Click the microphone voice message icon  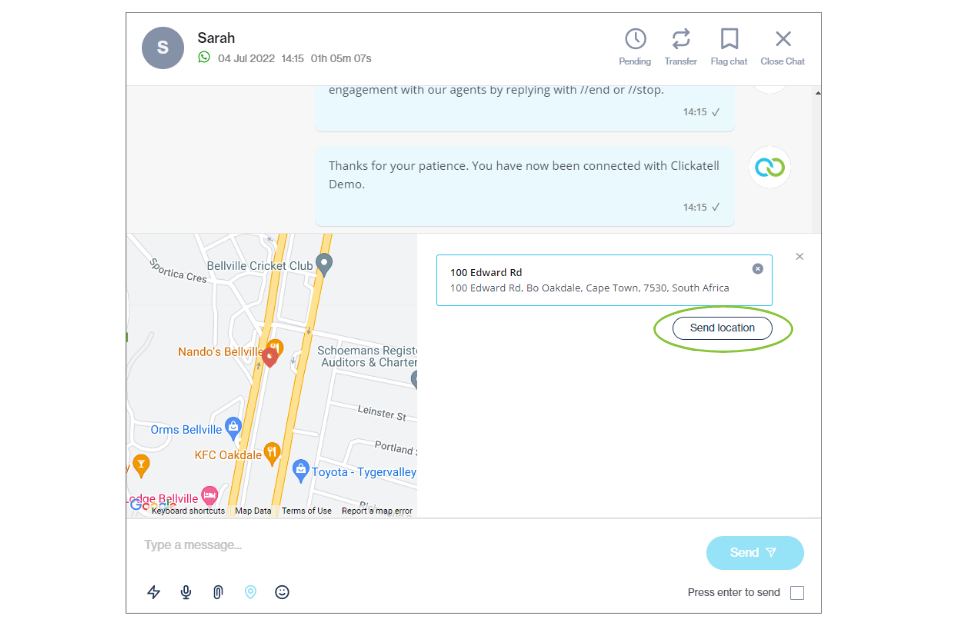tap(186, 592)
